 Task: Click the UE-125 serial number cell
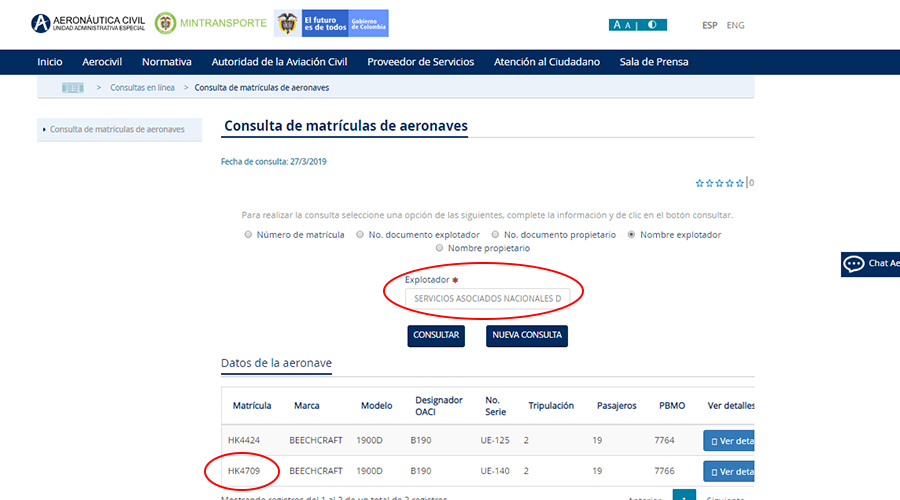click(495, 440)
